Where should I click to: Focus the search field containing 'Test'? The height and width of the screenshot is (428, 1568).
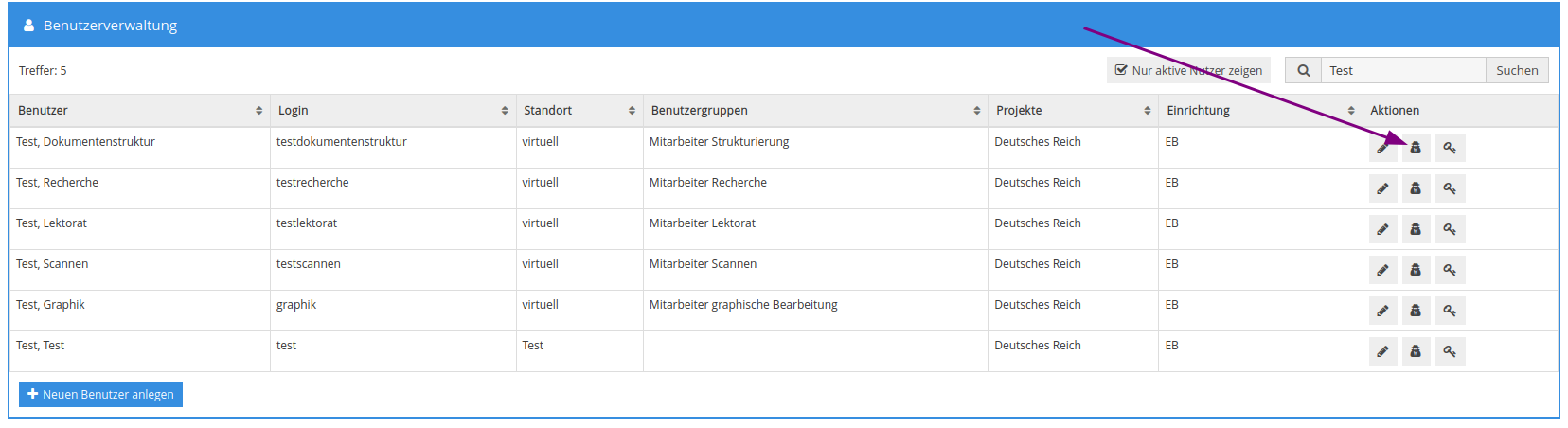coord(1402,71)
